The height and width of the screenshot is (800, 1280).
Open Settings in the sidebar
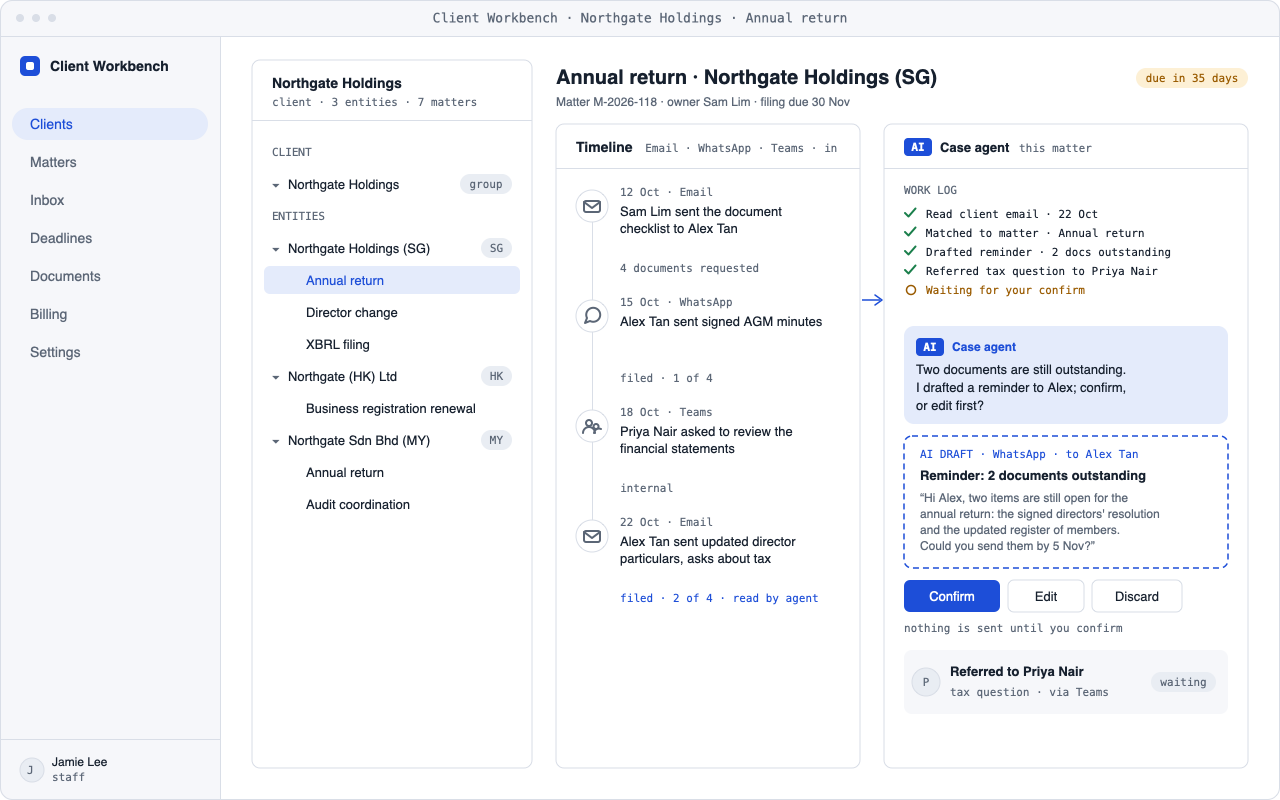point(110,352)
